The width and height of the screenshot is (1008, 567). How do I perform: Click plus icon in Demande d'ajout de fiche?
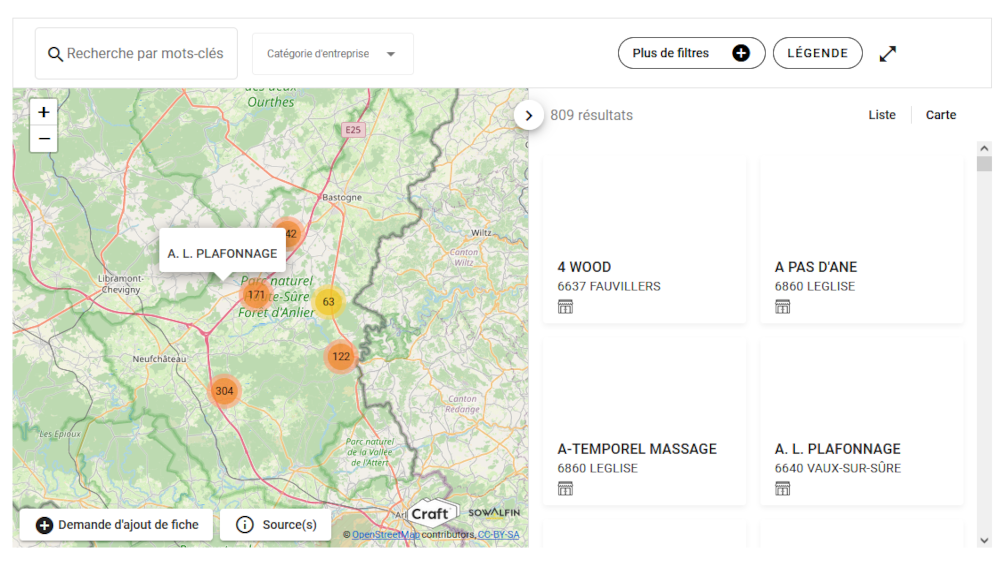pyautogui.click(x=44, y=525)
